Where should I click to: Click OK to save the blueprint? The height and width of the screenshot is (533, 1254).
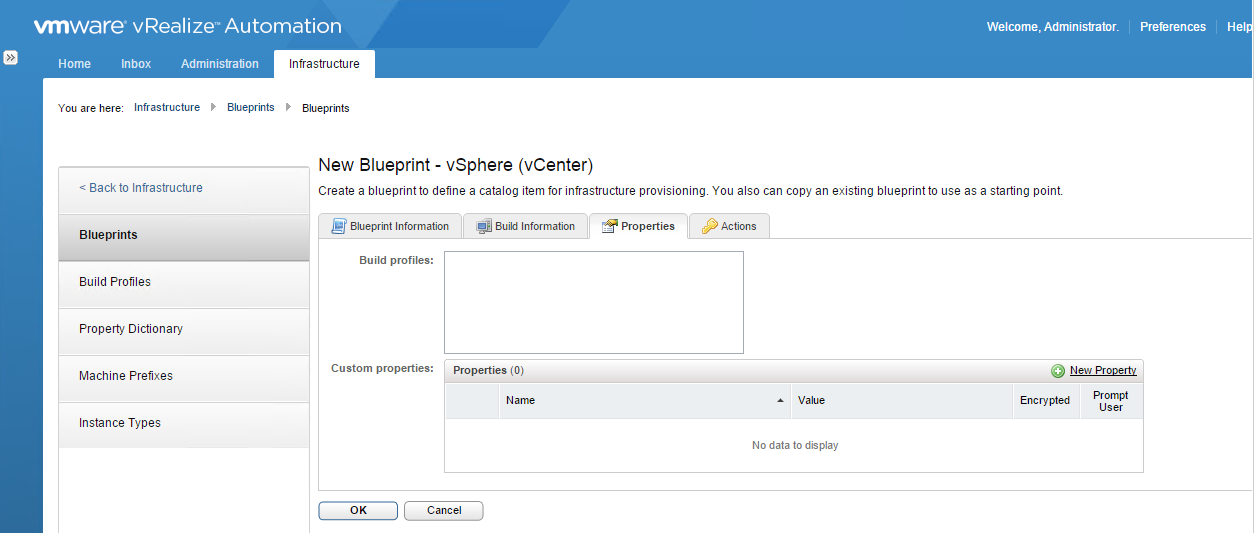pyautogui.click(x=358, y=511)
